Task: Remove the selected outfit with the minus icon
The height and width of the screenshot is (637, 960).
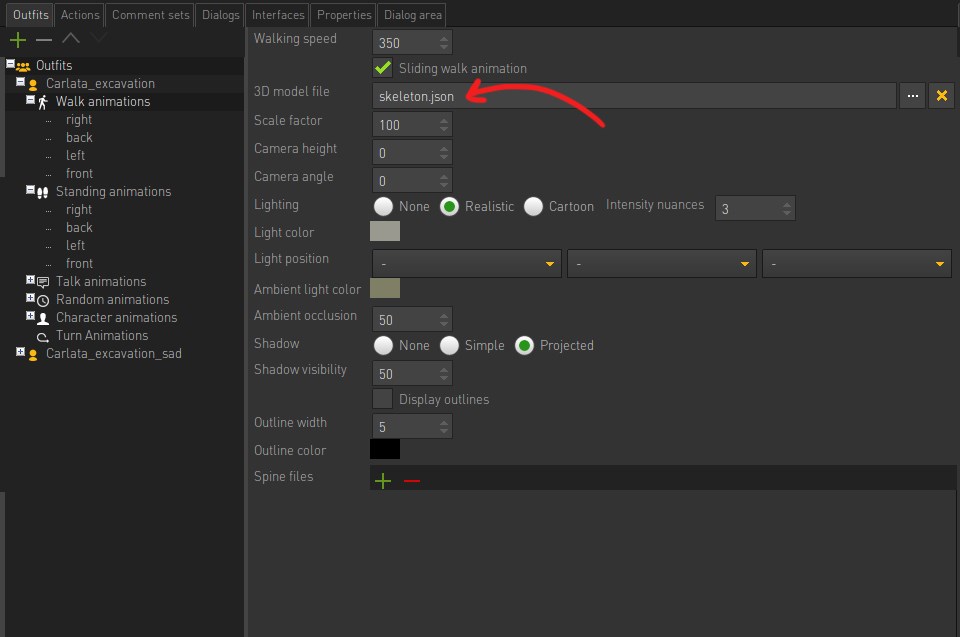Action: tap(44, 40)
